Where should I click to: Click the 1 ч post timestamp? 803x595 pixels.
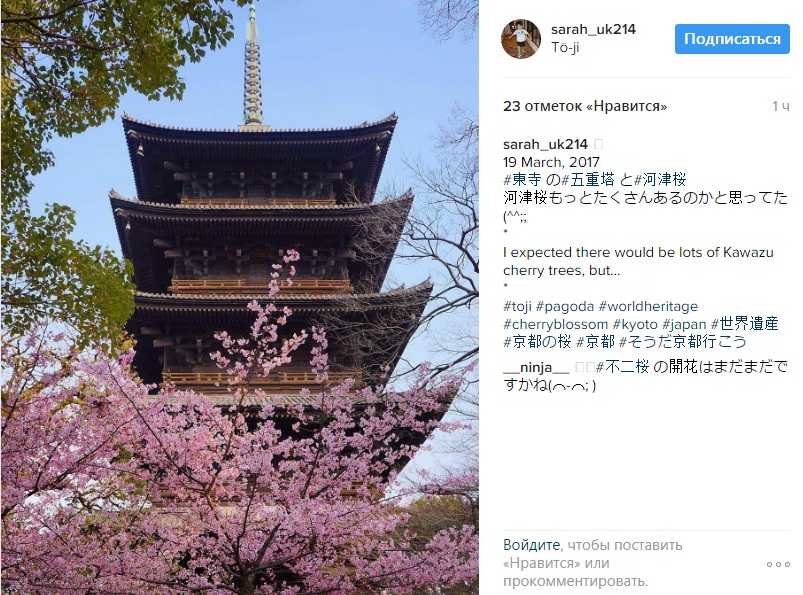(781, 106)
